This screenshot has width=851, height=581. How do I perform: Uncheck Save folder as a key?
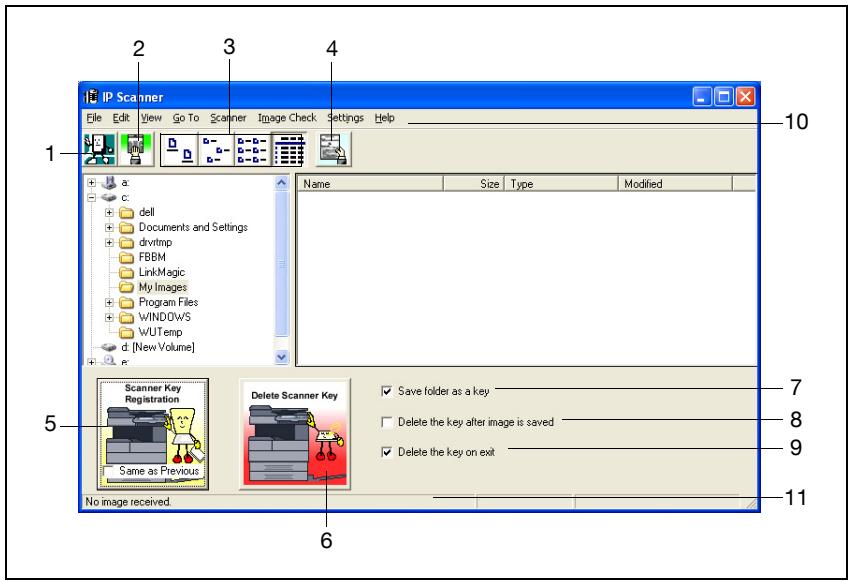click(x=387, y=391)
